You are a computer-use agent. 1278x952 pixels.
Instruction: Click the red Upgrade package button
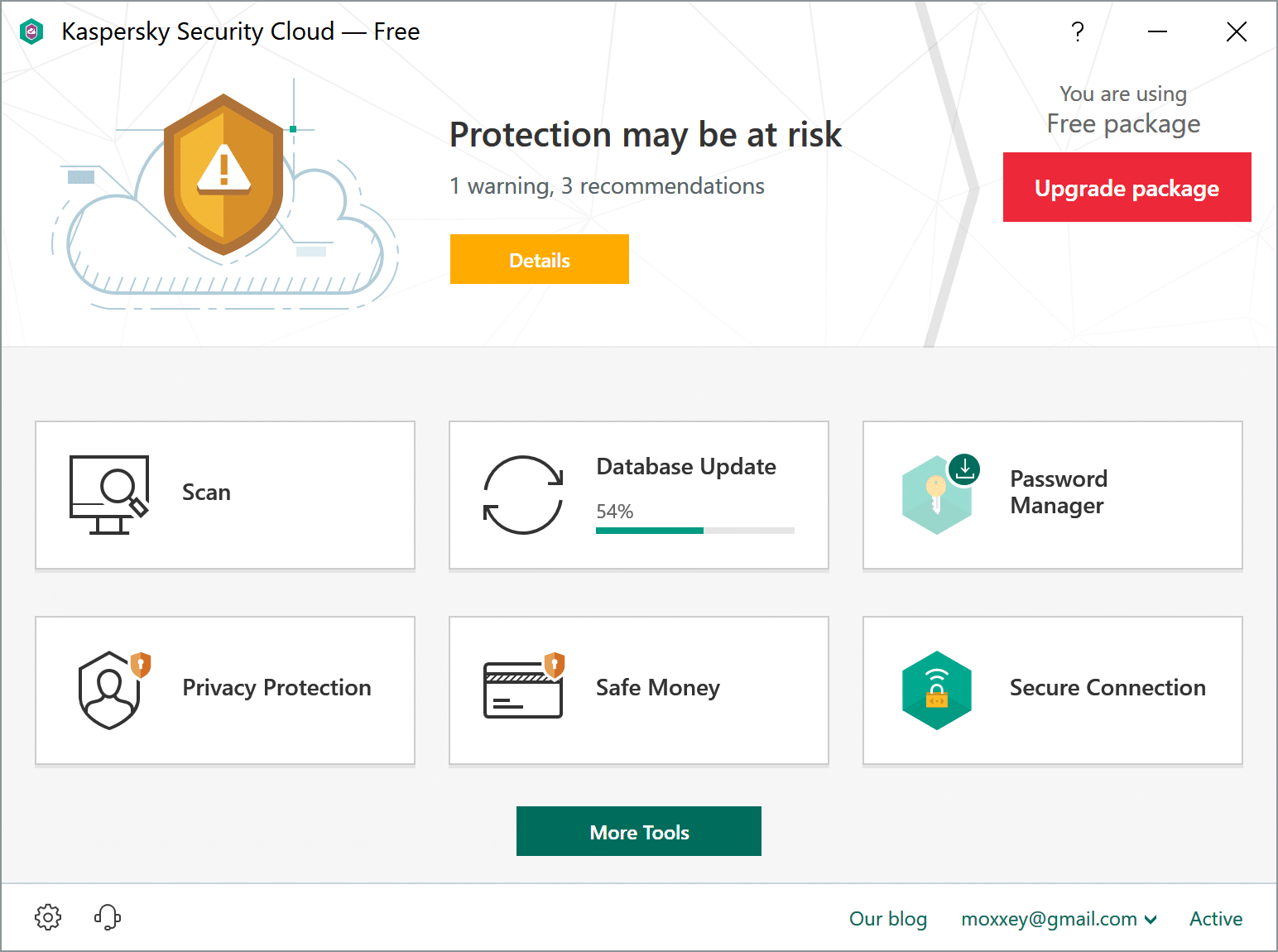[1127, 187]
